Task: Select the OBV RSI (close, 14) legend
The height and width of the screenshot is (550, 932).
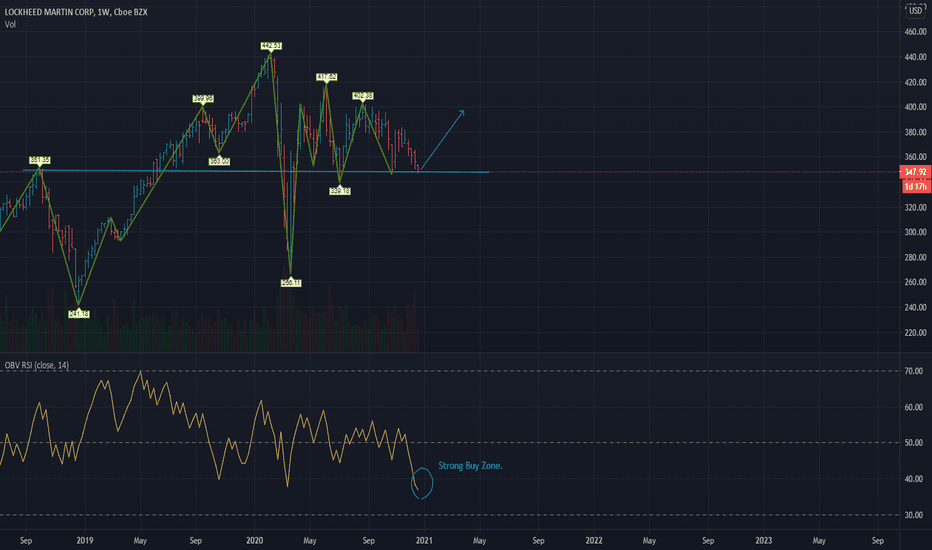Action: point(37,365)
